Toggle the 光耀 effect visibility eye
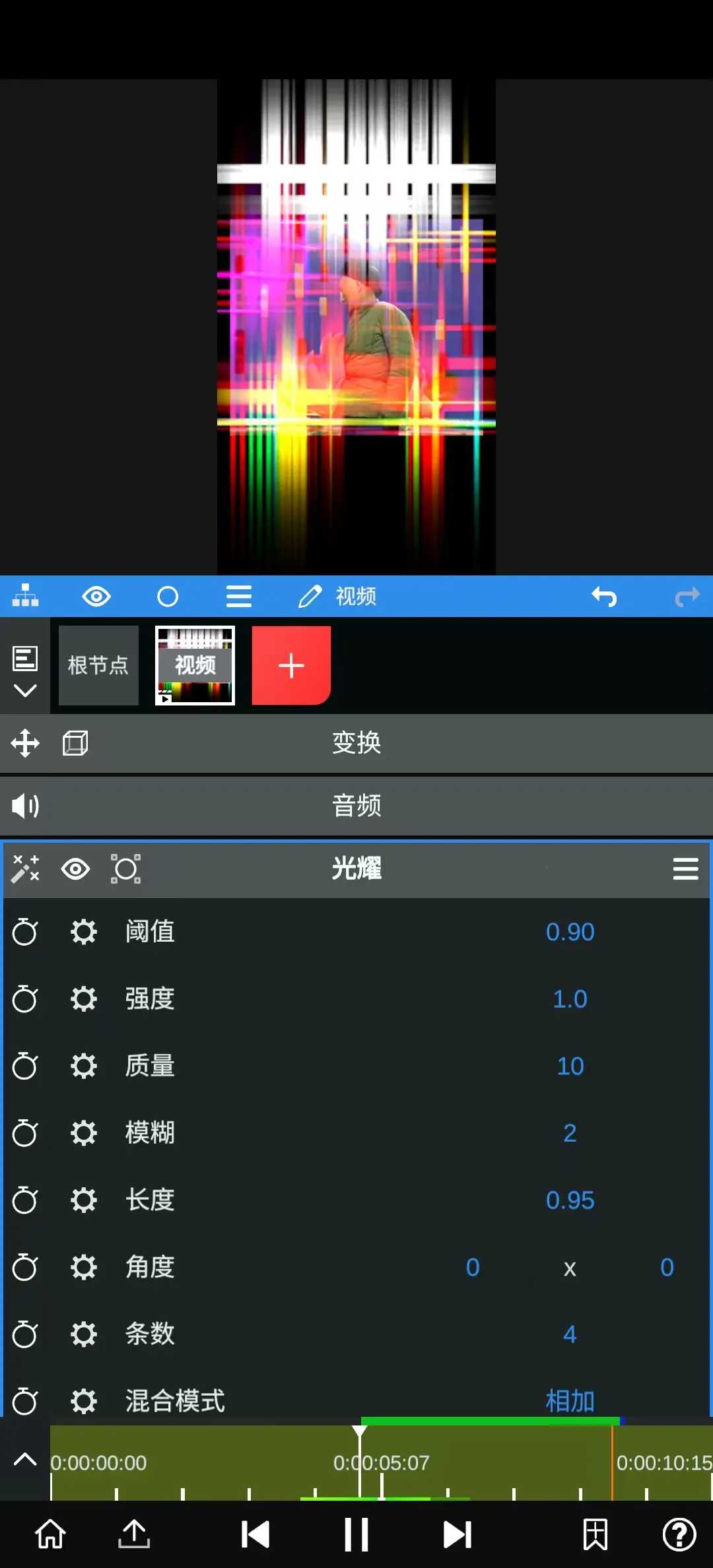The width and height of the screenshot is (713, 1568). point(75,869)
